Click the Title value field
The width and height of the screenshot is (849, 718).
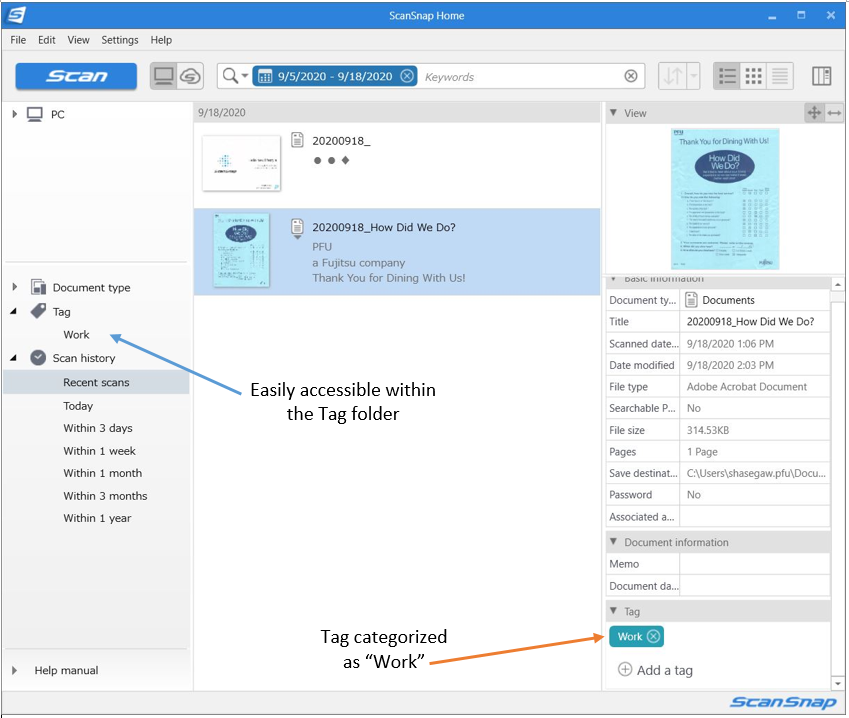tap(755, 322)
